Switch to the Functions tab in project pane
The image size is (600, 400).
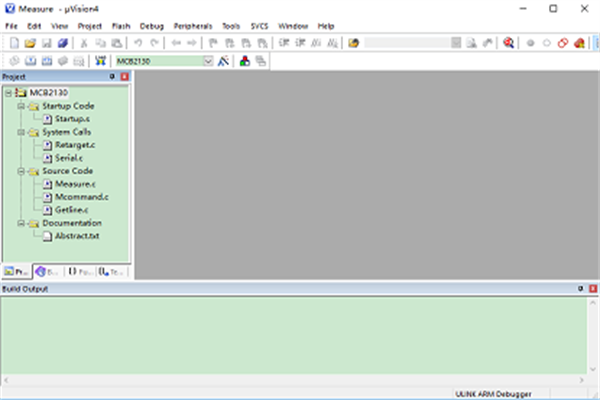[80, 272]
